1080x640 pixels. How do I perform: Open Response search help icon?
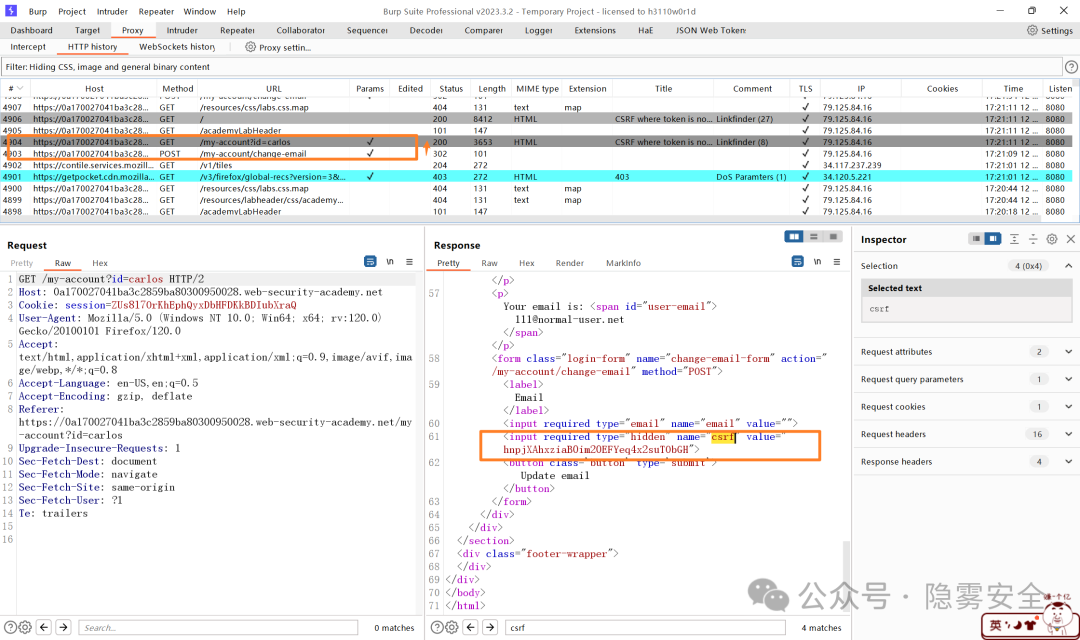(437, 627)
